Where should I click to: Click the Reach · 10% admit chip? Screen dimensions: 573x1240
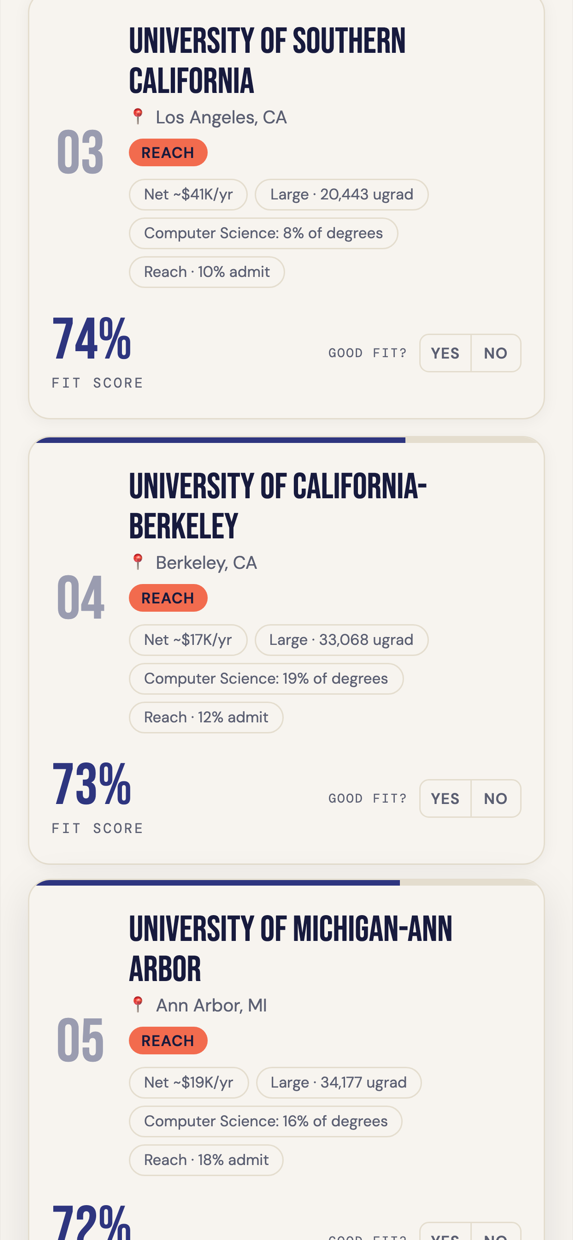(x=207, y=272)
